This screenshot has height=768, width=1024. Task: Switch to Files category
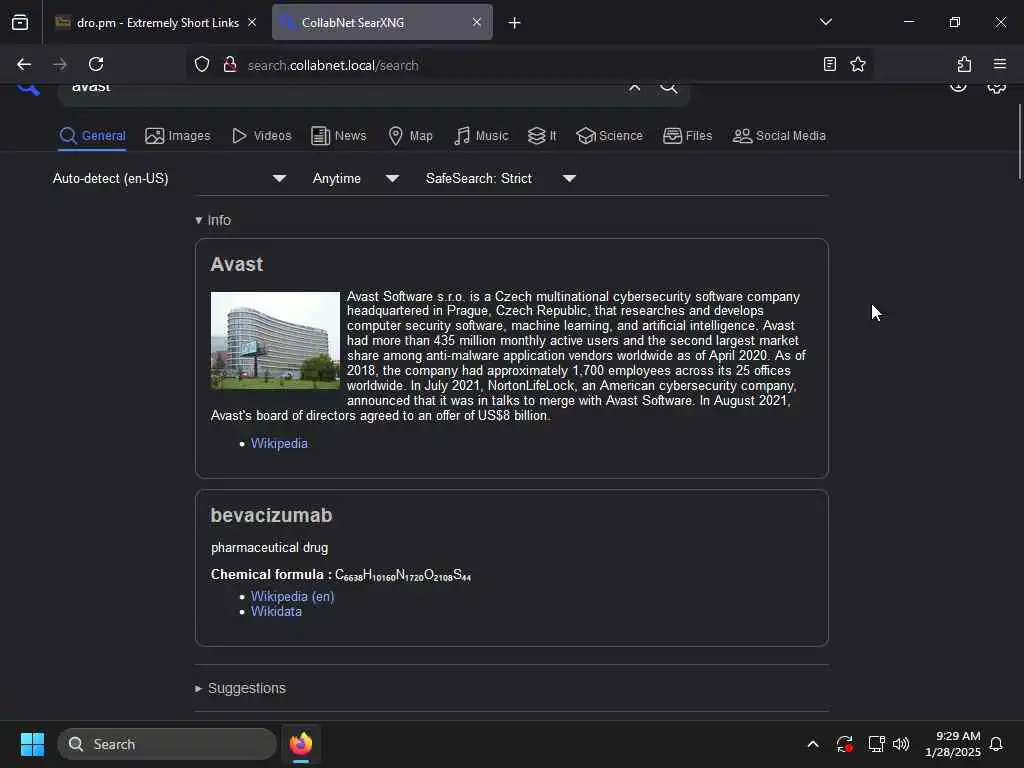(688, 136)
